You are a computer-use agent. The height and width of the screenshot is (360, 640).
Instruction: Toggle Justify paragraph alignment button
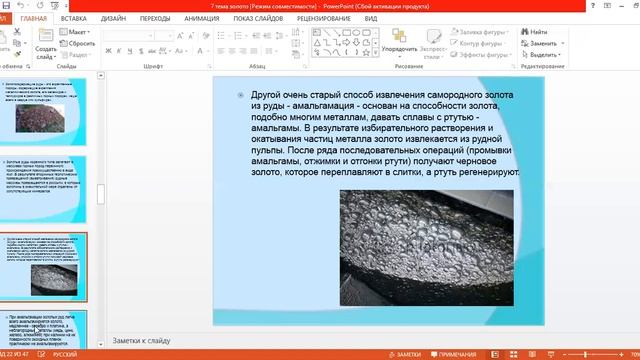tap(253, 51)
